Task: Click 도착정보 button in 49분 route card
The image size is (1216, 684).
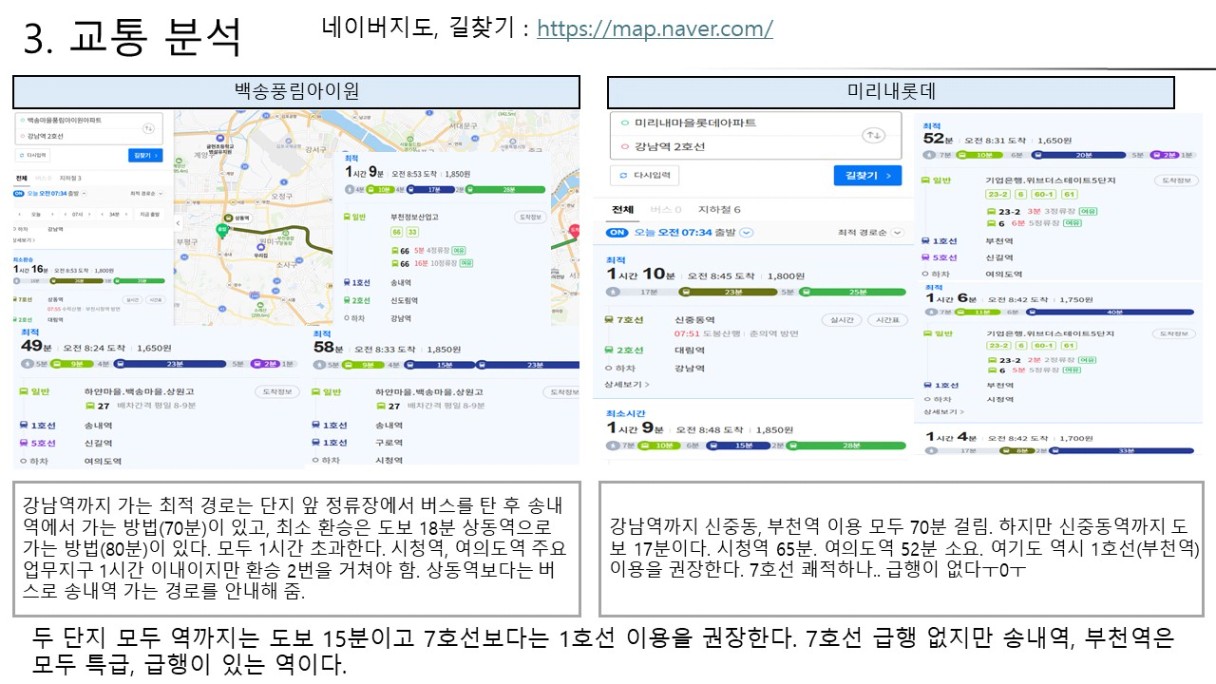Action: pyautogui.click(x=276, y=391)
